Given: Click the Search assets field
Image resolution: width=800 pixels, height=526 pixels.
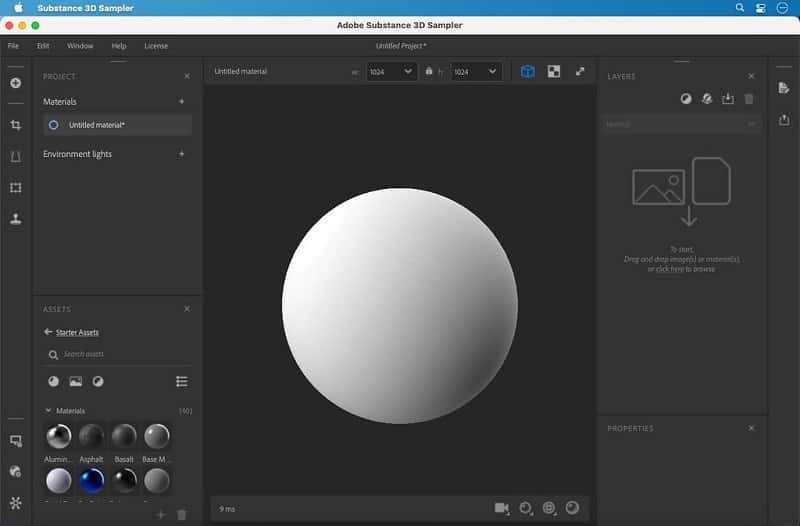Looking at the screenshot, I should (100, 354).
